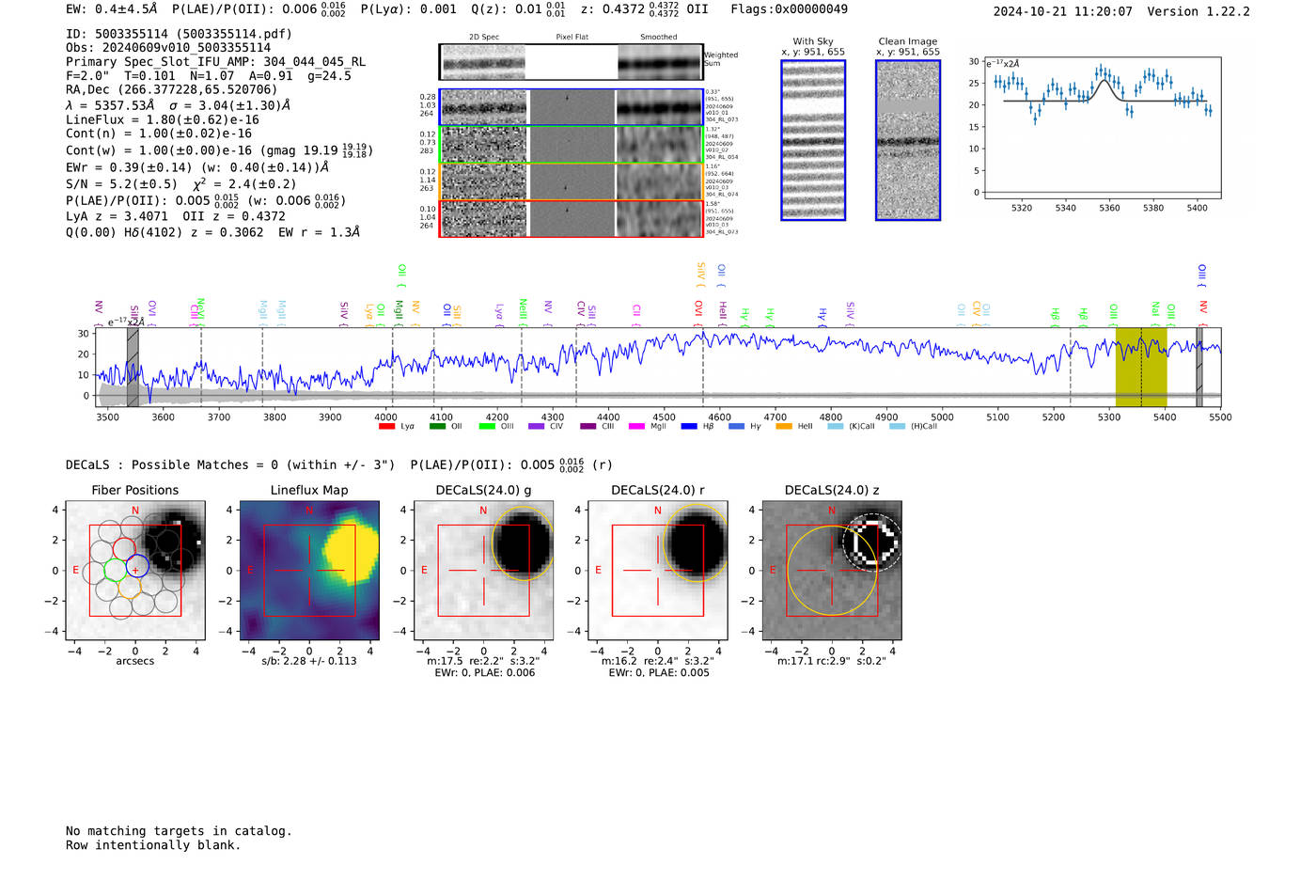Click the orange-bordered 2D spectrum row
Screen dimensions: 1316x896
(x=571, y=181)
